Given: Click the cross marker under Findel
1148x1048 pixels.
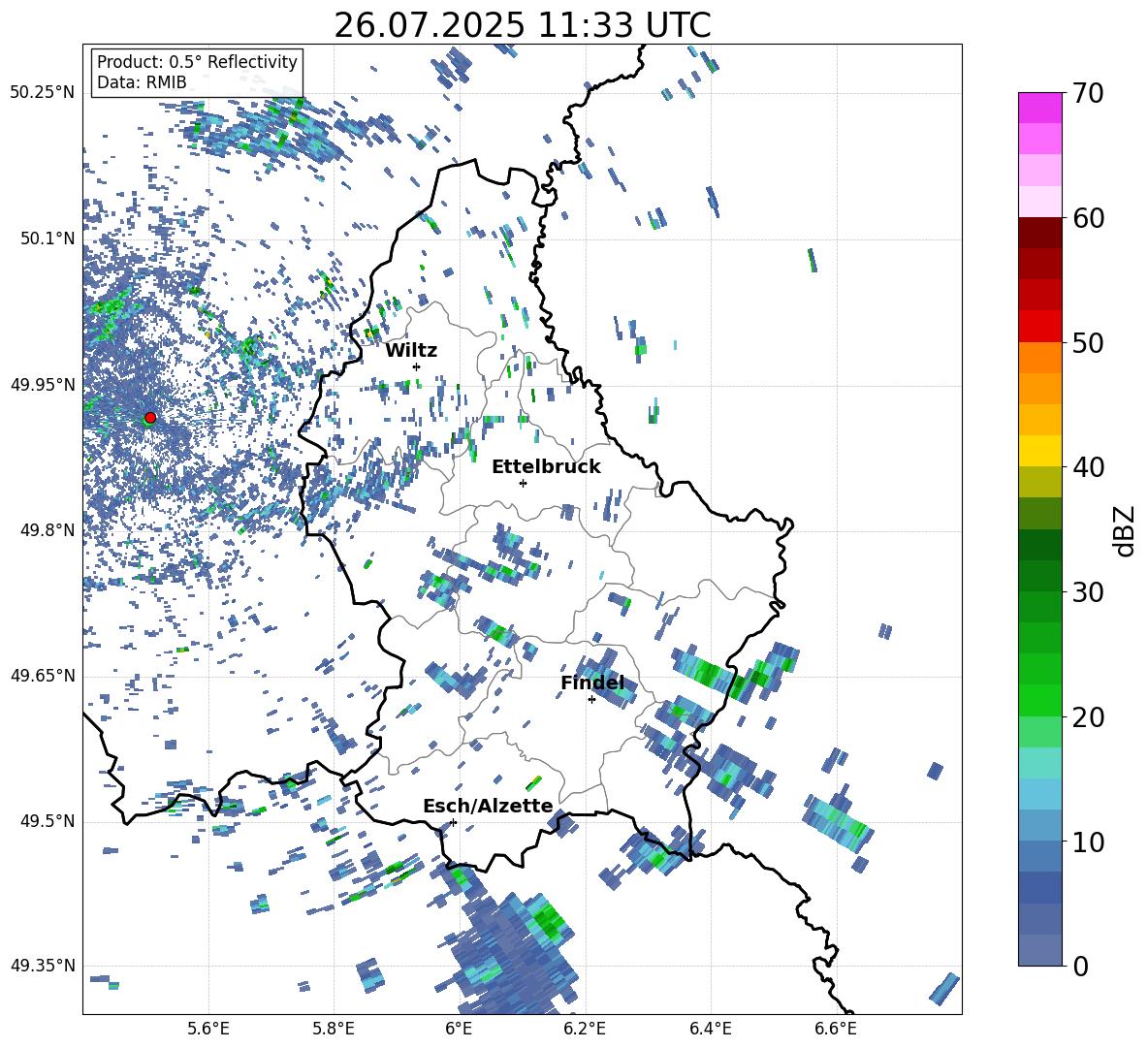Looking at the screenshot, I should (x=591, y=700).
